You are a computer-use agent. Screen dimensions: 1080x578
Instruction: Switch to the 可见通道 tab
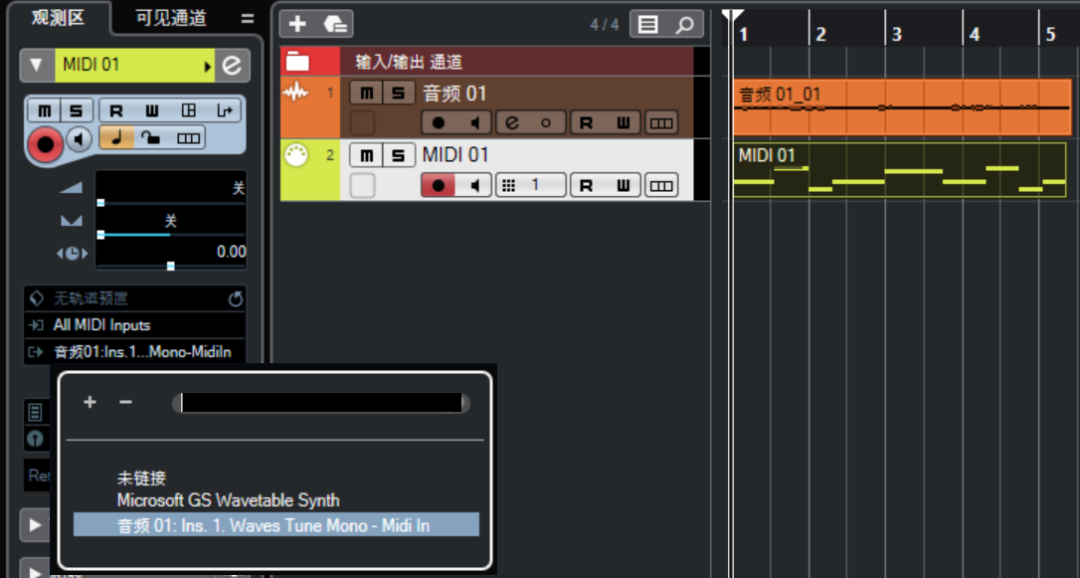point(171,18)
